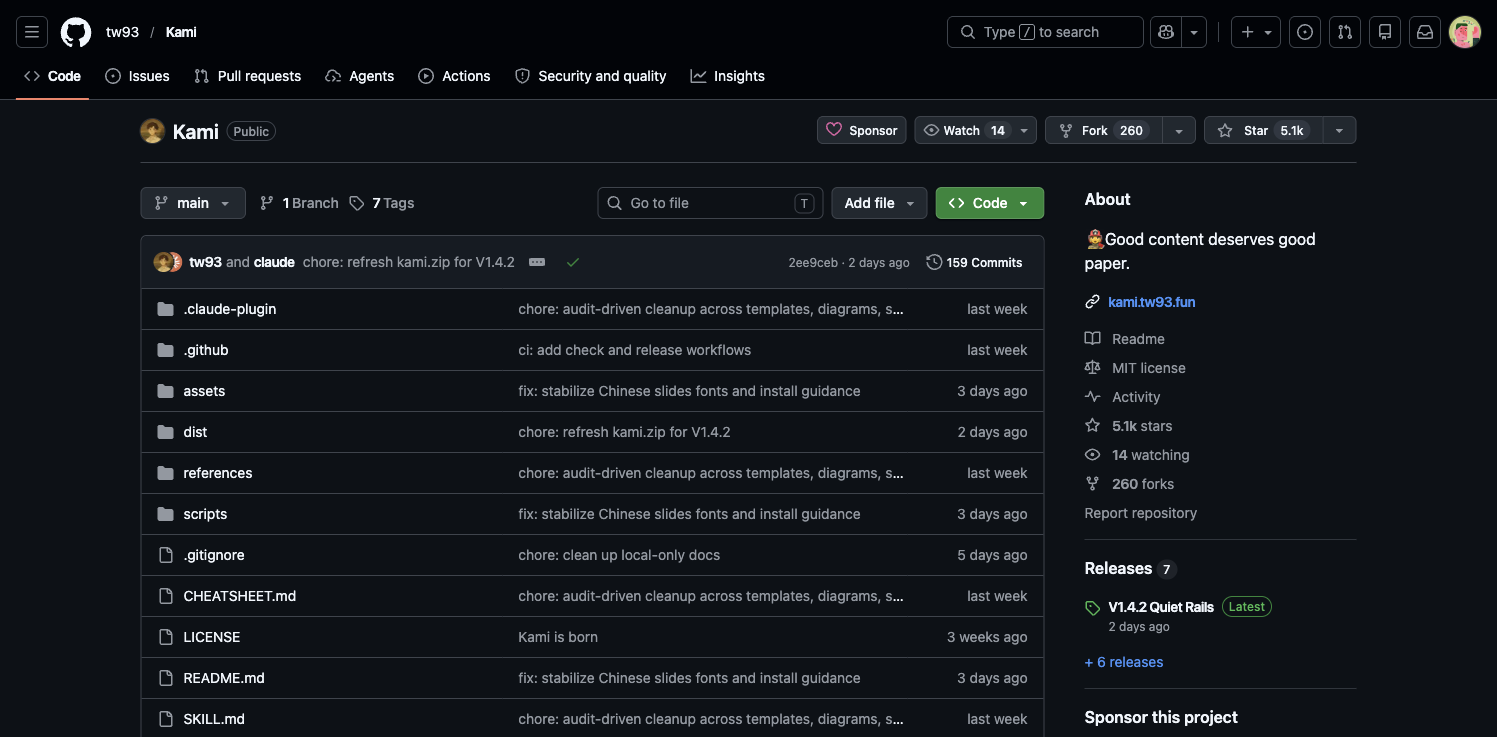Open the Agents tab

(360, 76)
